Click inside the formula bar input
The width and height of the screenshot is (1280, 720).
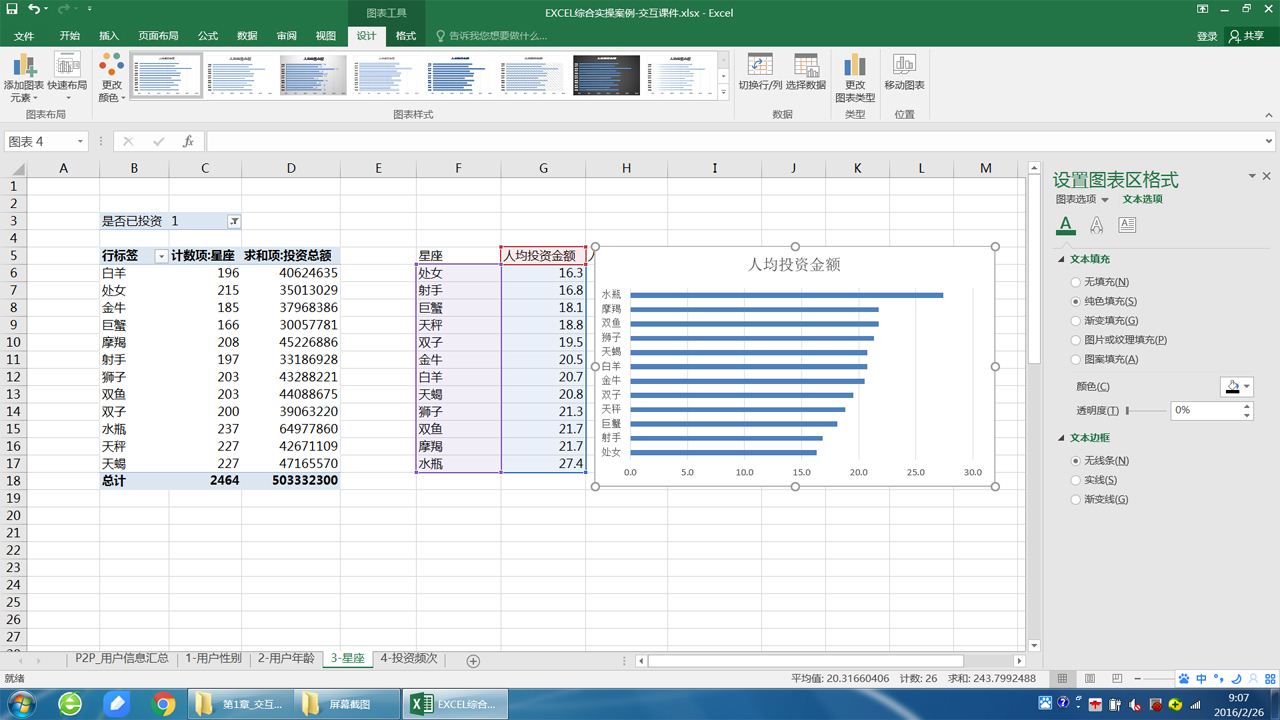coord(700,142)
